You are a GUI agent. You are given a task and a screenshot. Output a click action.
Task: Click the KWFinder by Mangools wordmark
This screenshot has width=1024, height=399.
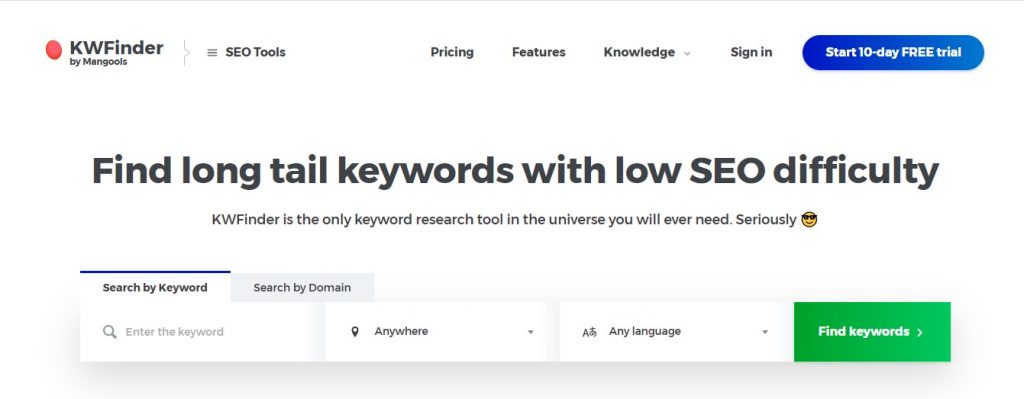(x=116, y=52)
